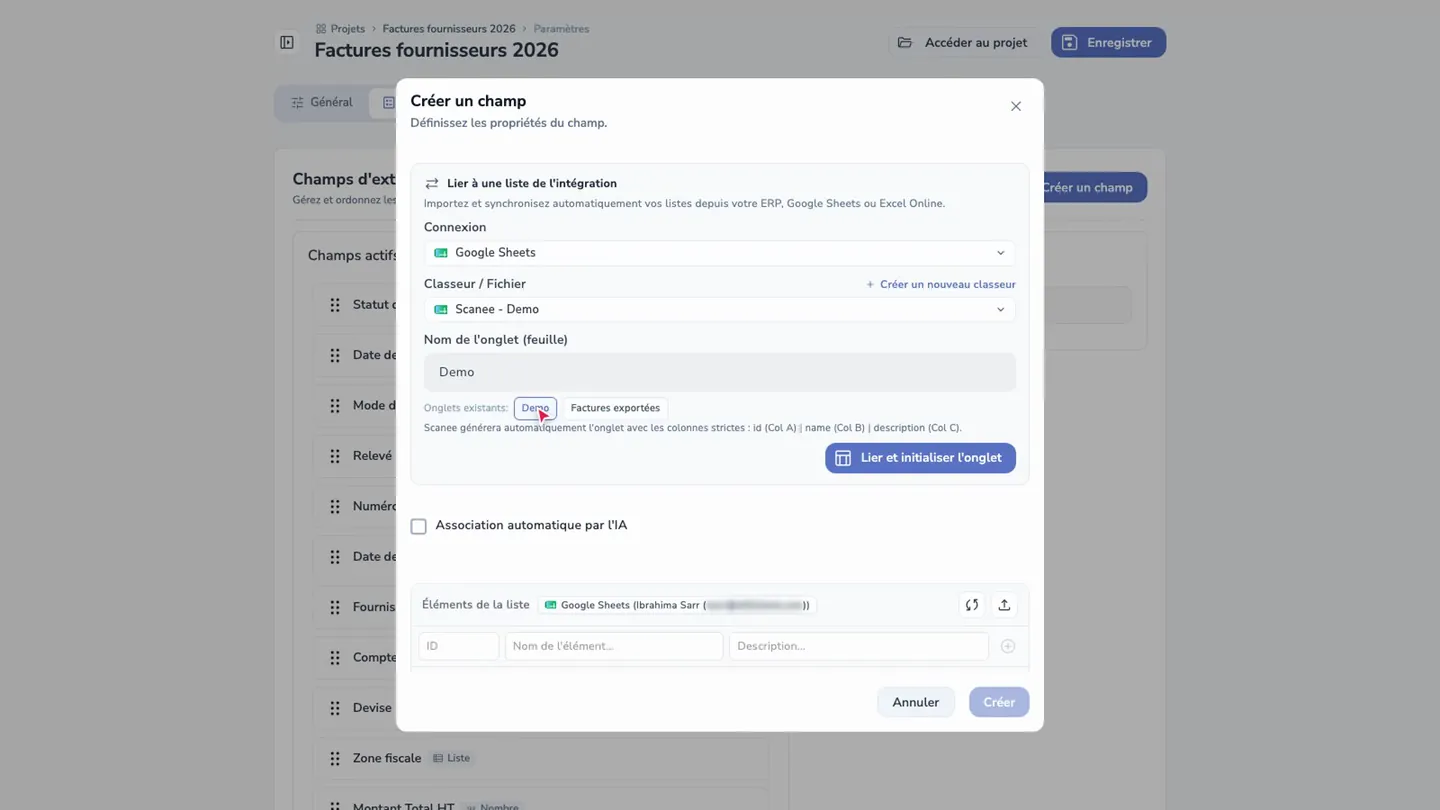Click the Lier à une liste heading icon
This screenshot has height=810, width=1440.
point(432,184)
